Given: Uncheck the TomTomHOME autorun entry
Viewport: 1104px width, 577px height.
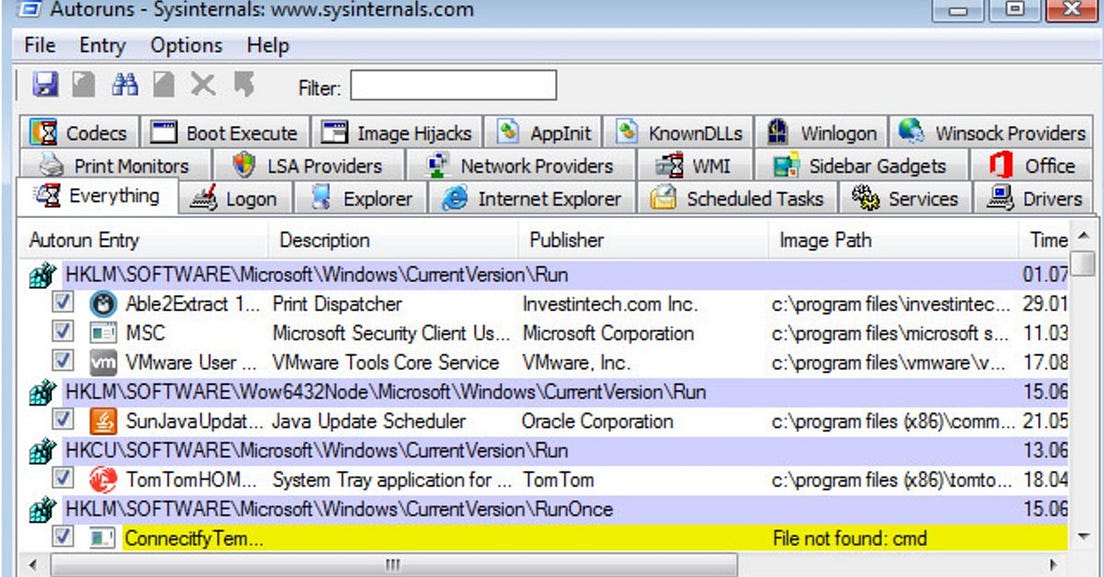Looking at the screenshot, I should tap(63, 478).
